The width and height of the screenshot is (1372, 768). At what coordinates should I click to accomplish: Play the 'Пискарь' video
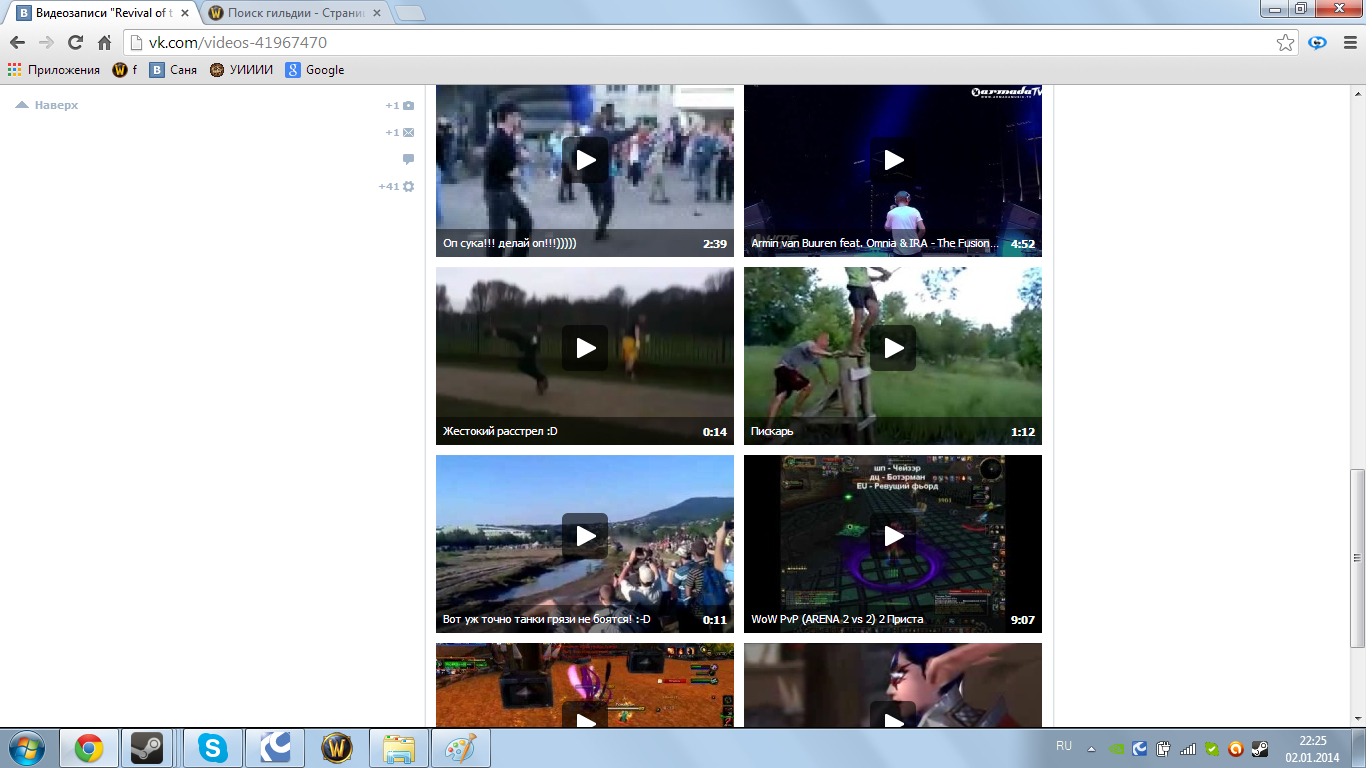tap(893, 348)
